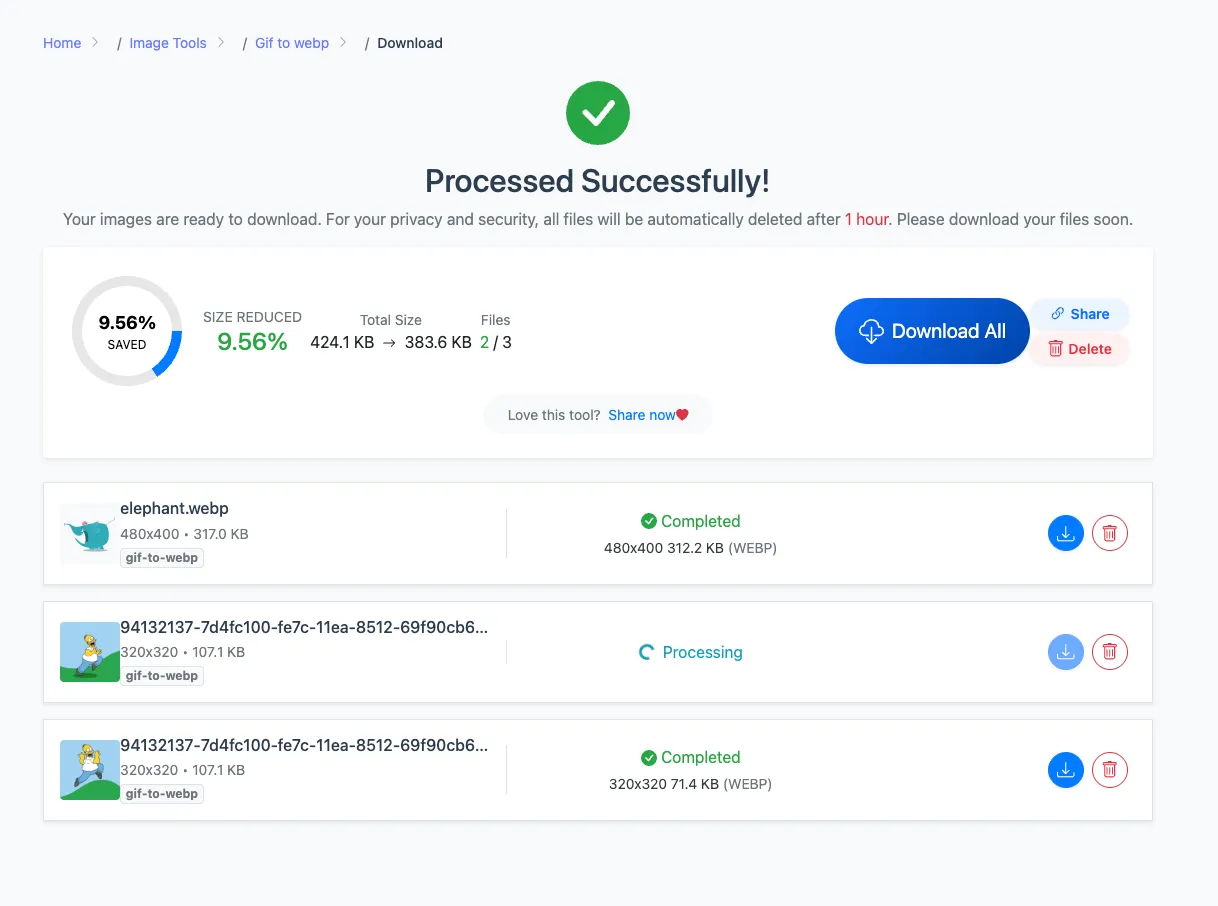
Task: Delete the 320x320 Completed file row
Action: coord(1110,770)
